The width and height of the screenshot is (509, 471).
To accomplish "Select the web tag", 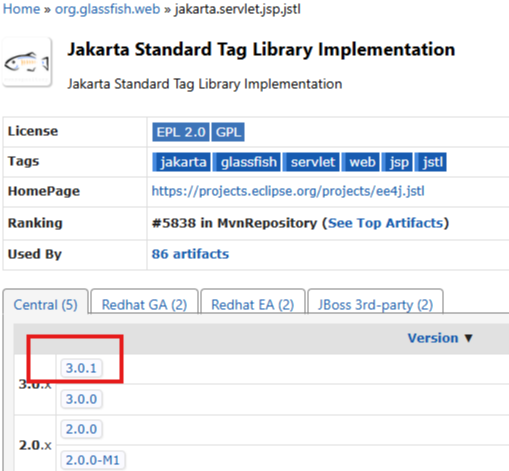I will [361, 162].
